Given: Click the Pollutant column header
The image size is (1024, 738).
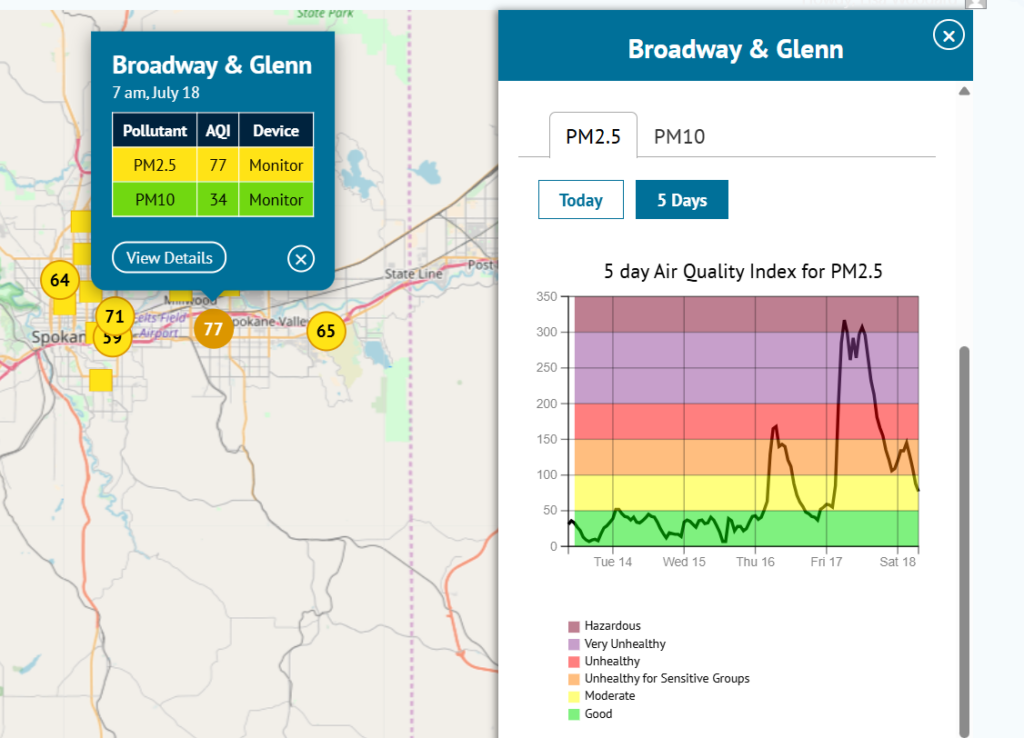Looking at the screenshot, I should [x=155, y=131].
